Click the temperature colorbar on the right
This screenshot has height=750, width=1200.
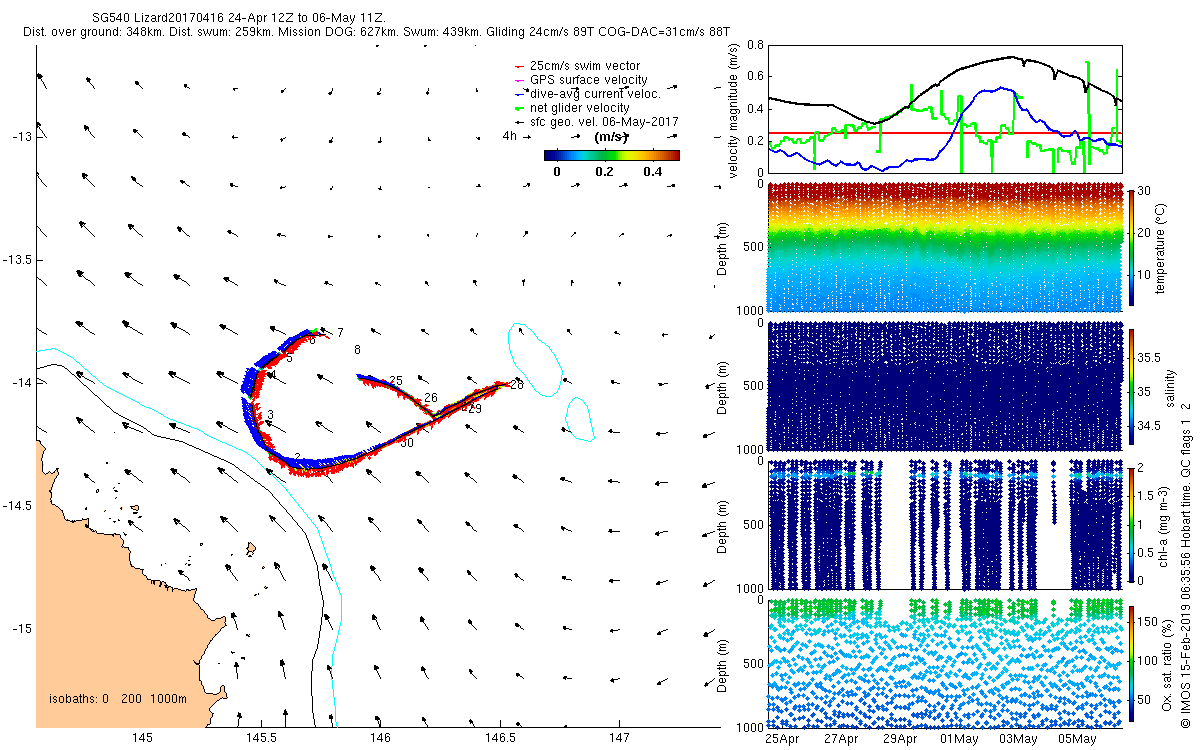(x=1132, y=246)
